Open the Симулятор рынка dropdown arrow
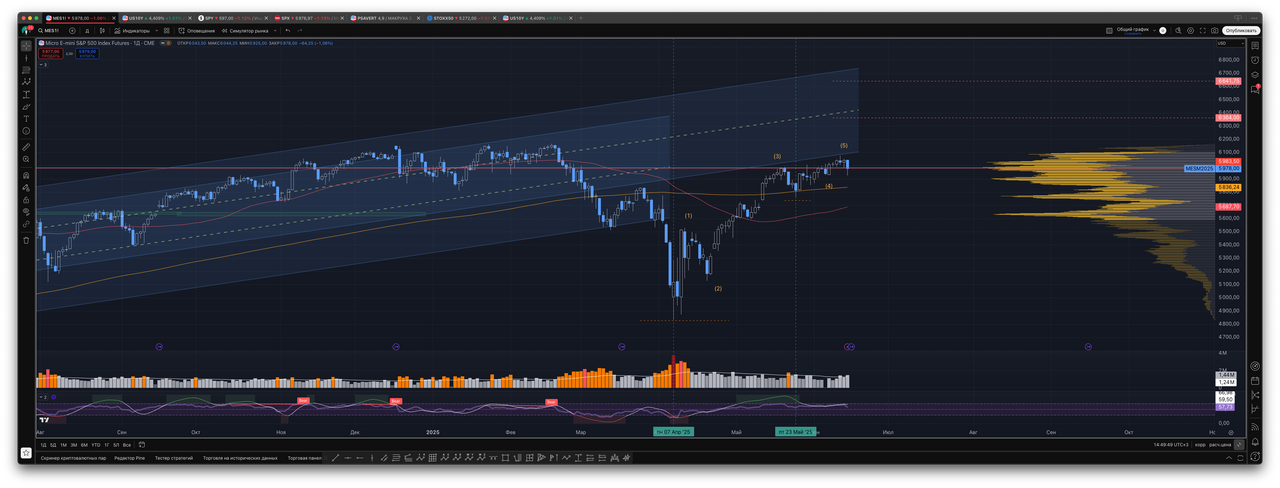 (274, 30)
